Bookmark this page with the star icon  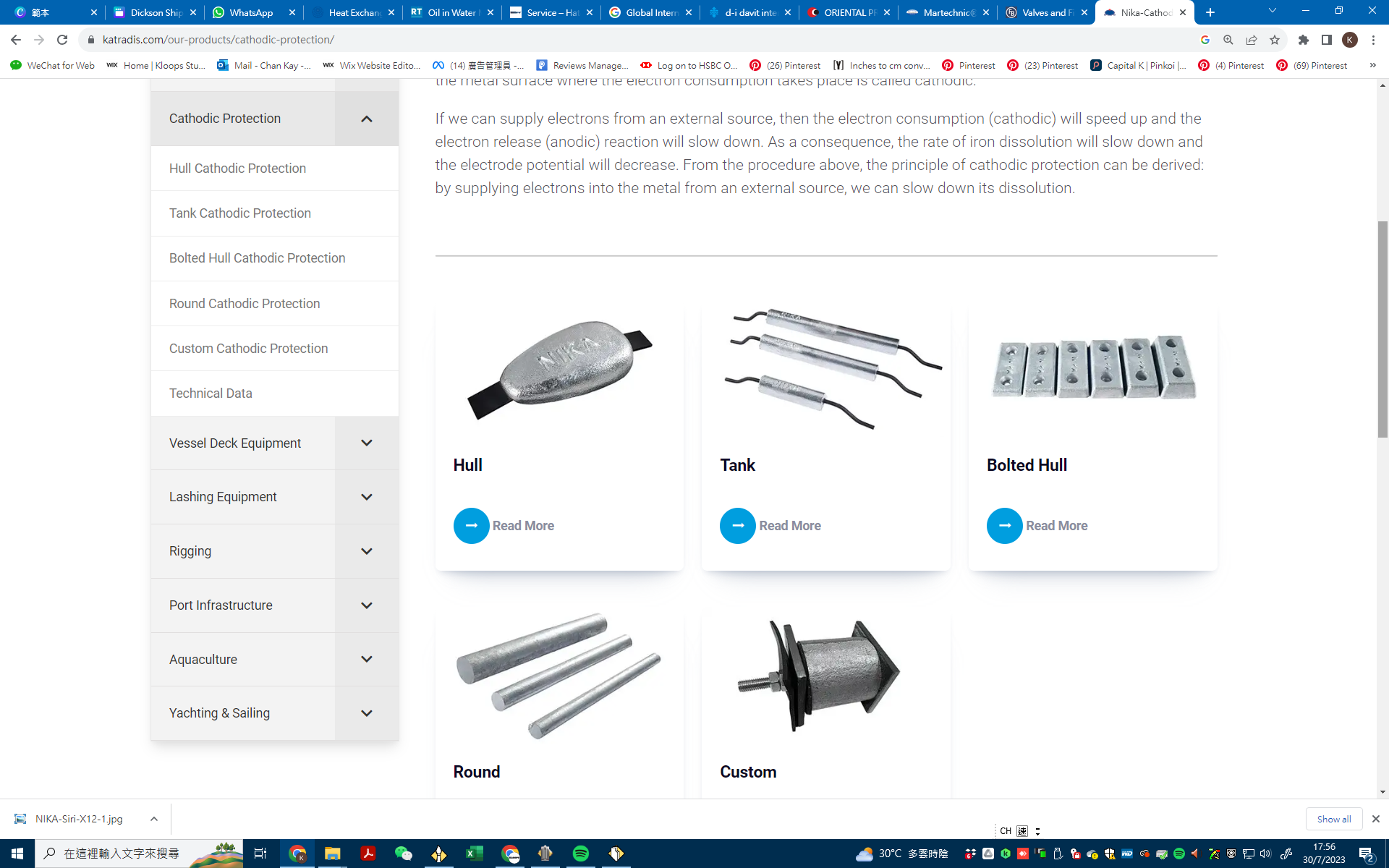pyautogui.click(x=1275, y=40)
